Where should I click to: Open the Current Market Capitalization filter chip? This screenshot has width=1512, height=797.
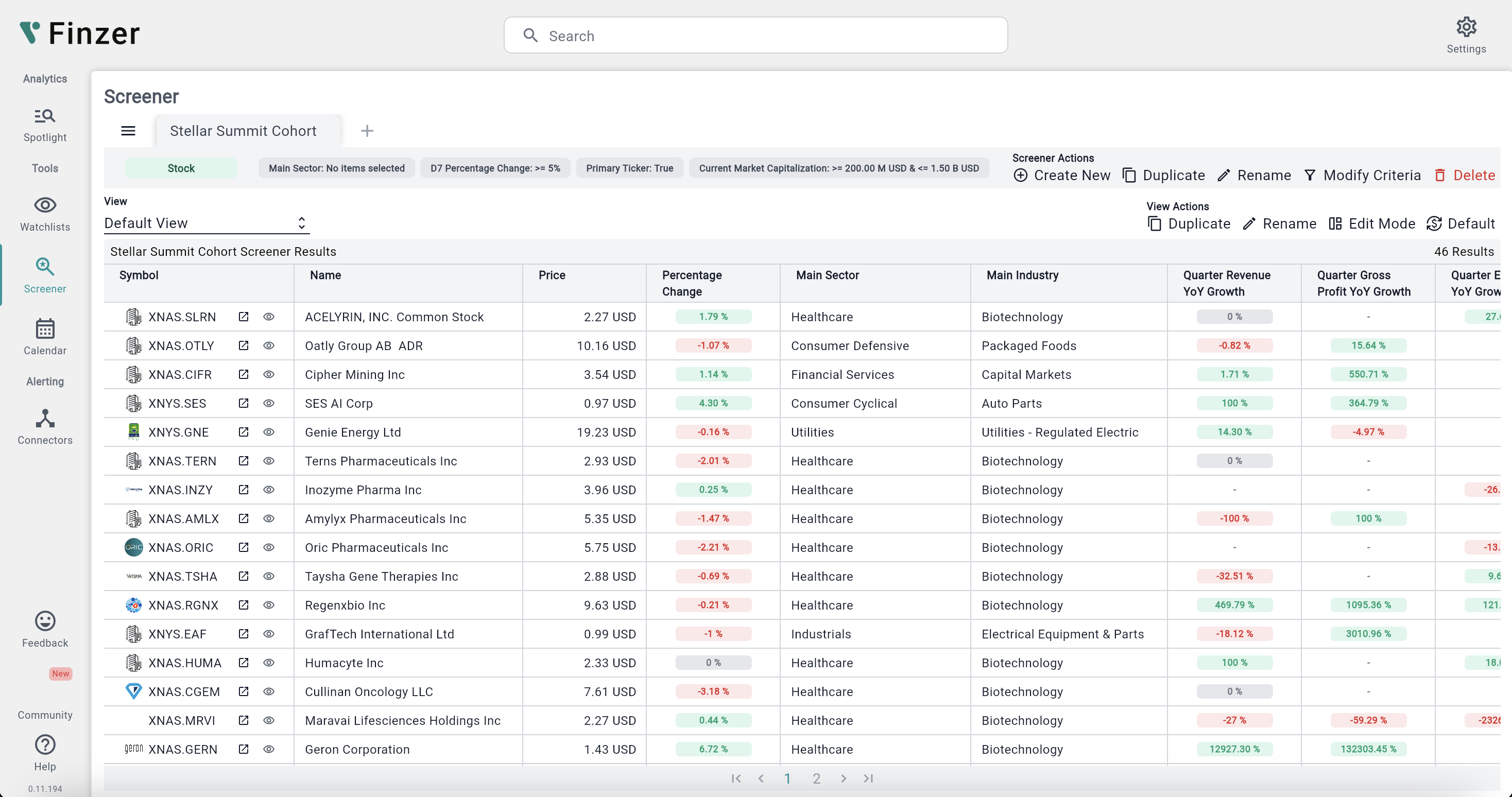click(838, 168)
